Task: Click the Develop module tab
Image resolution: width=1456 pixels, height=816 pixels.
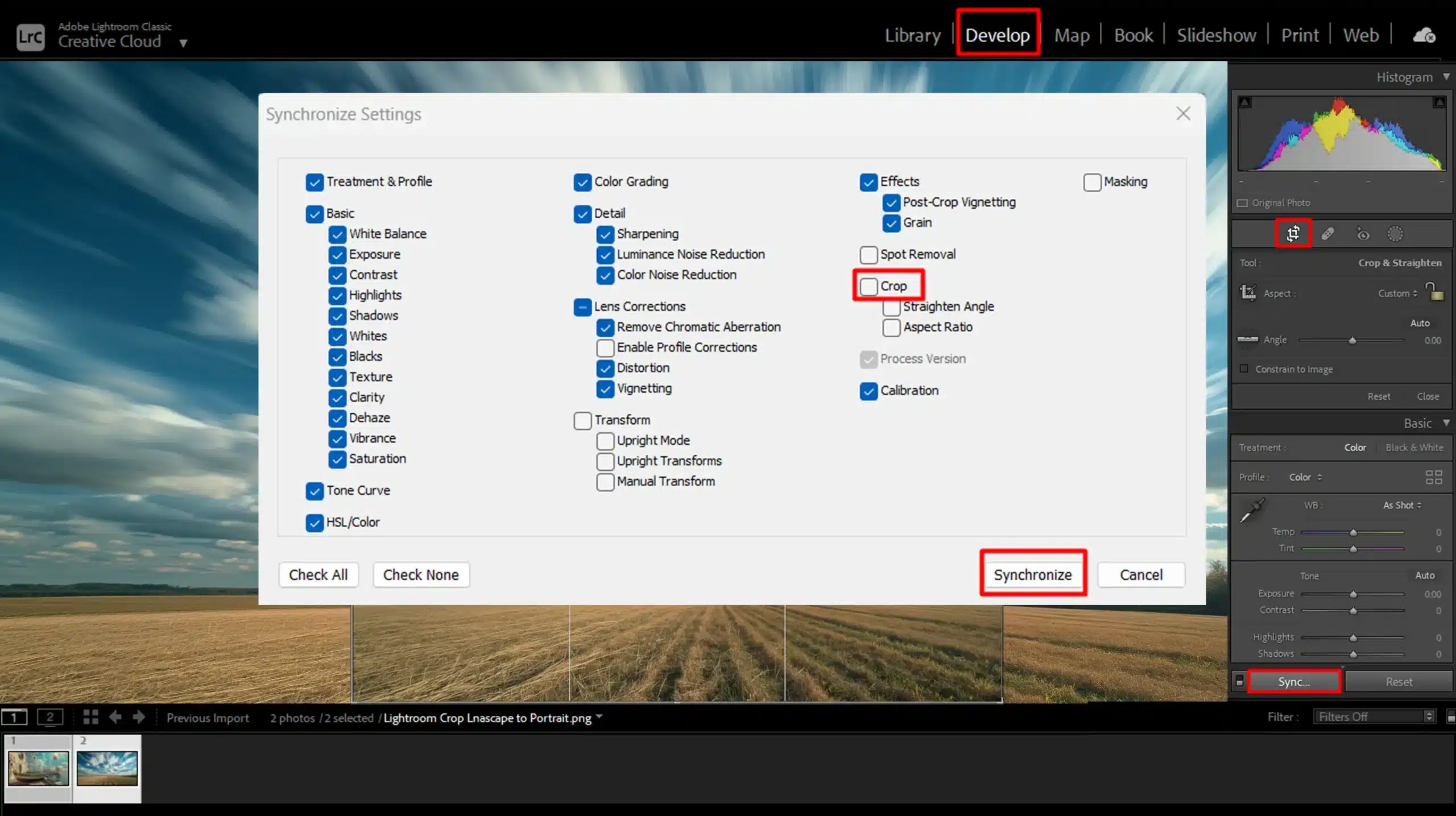Action: (x=997, y=35)
